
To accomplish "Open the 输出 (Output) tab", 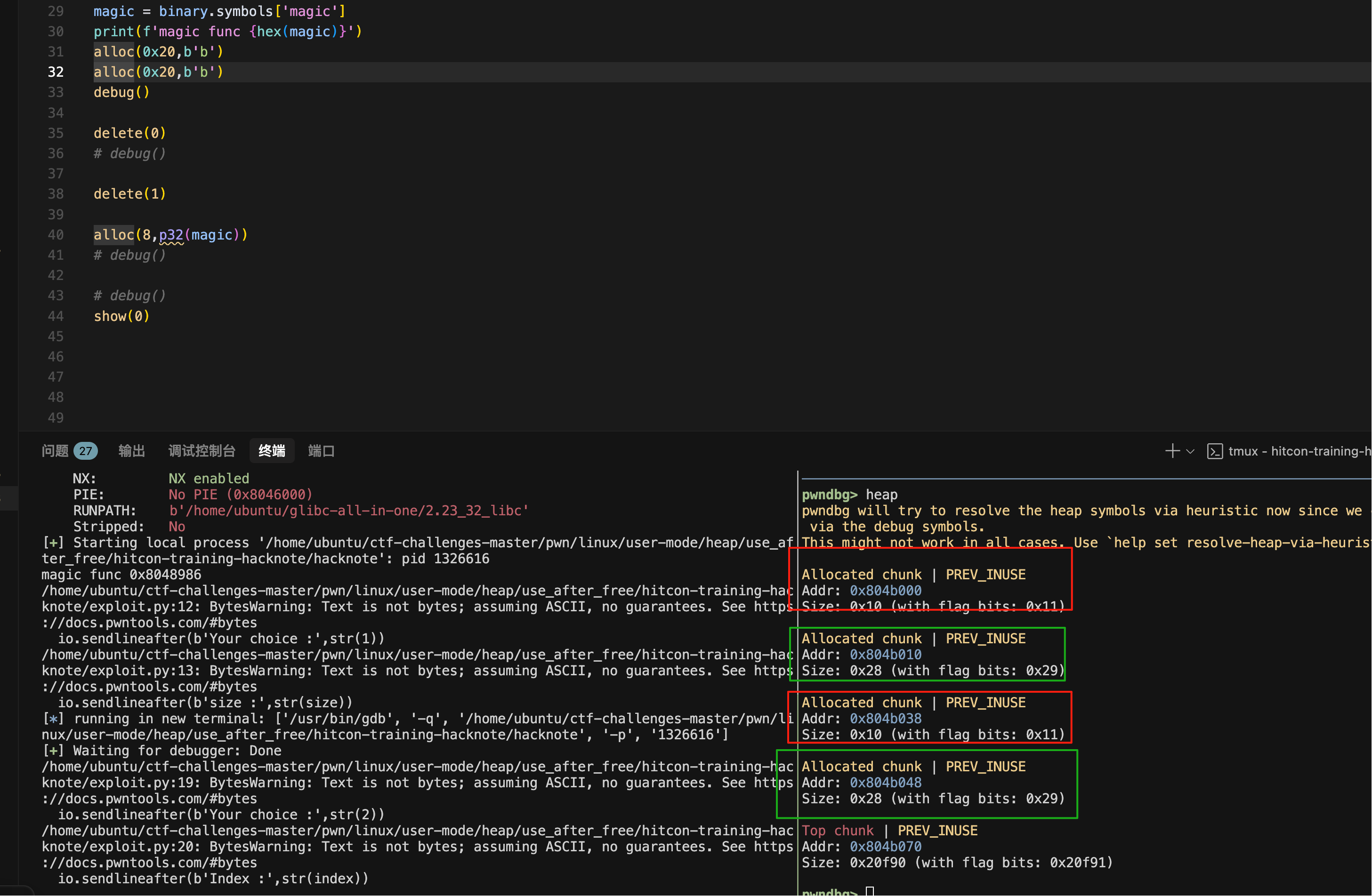I will (131, 451).
